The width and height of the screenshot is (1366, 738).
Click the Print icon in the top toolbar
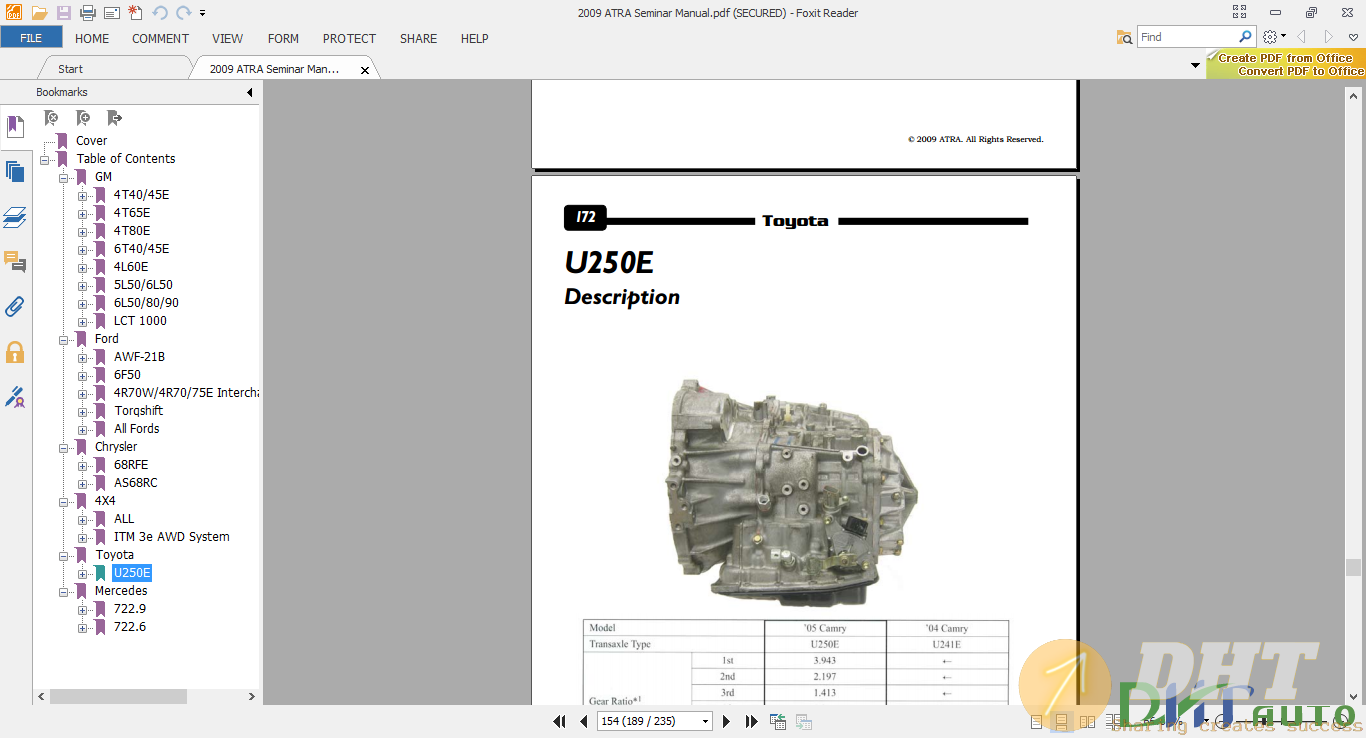[88, 13]
